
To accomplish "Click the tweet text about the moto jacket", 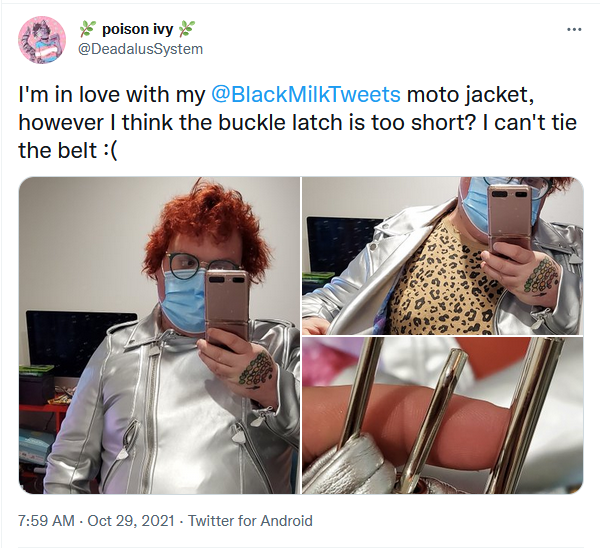I will [297, 122].
